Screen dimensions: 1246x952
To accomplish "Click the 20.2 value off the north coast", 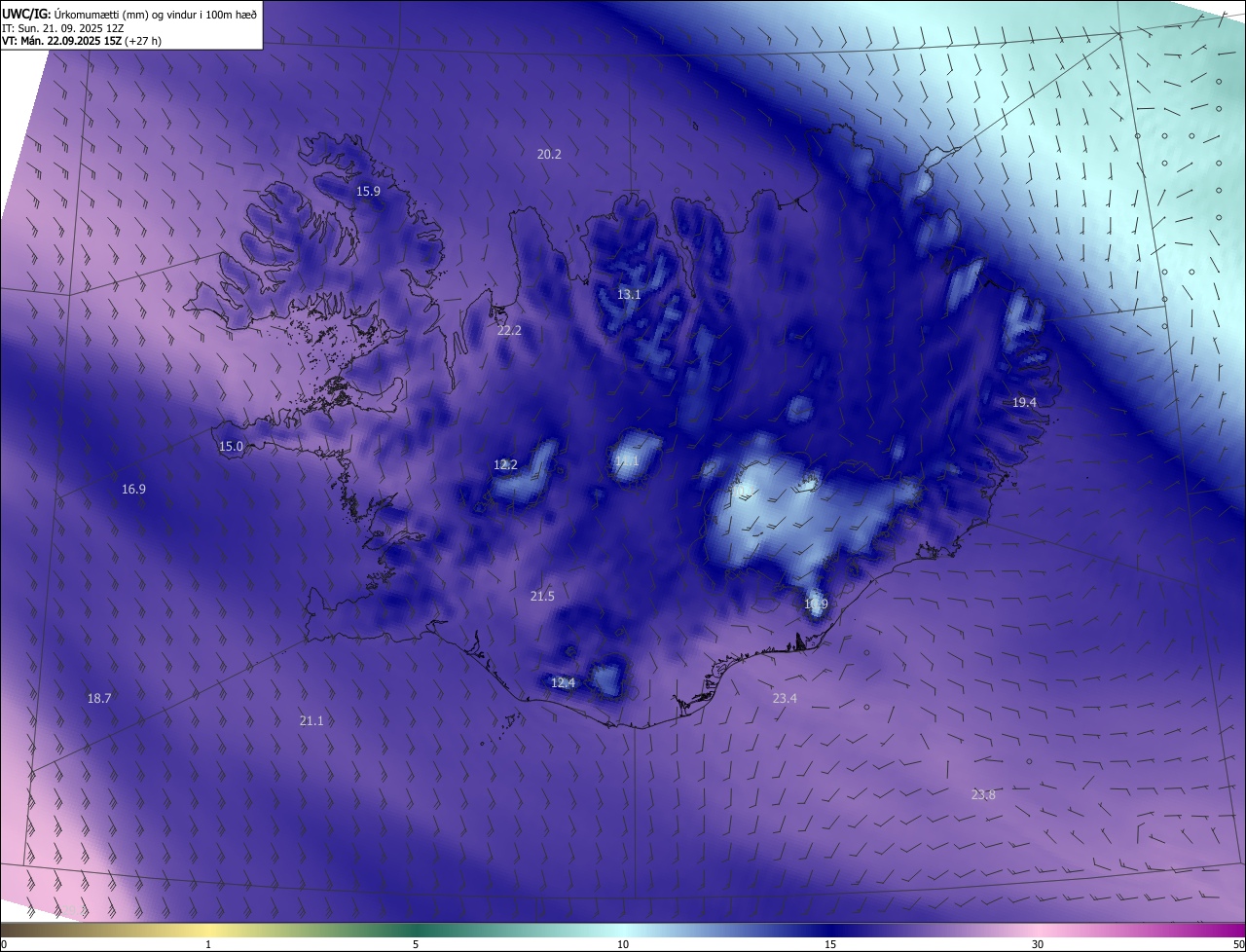I will [x=549, y=154].
